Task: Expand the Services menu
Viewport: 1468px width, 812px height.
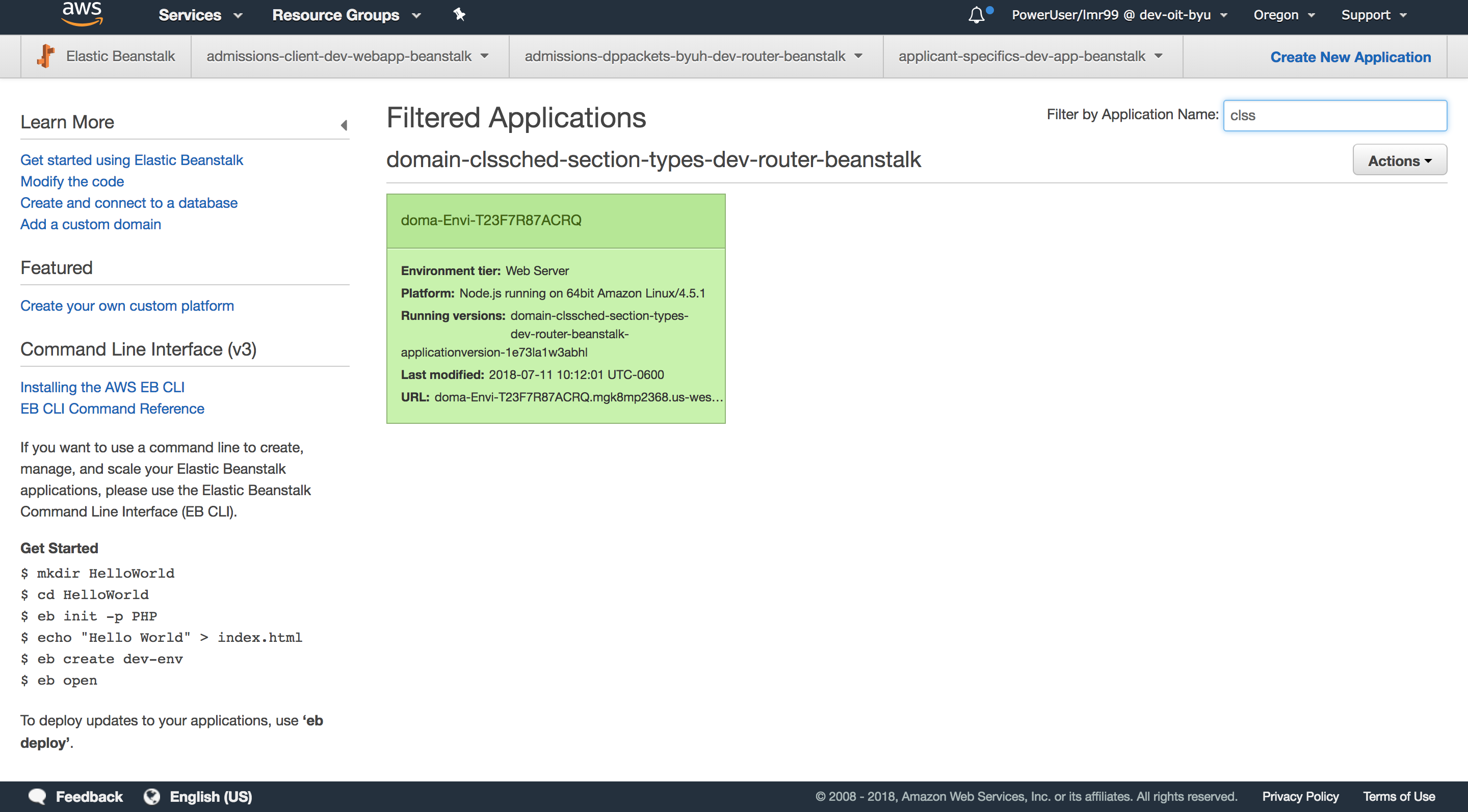Action: pyautogui.click(x=200, y=15)
